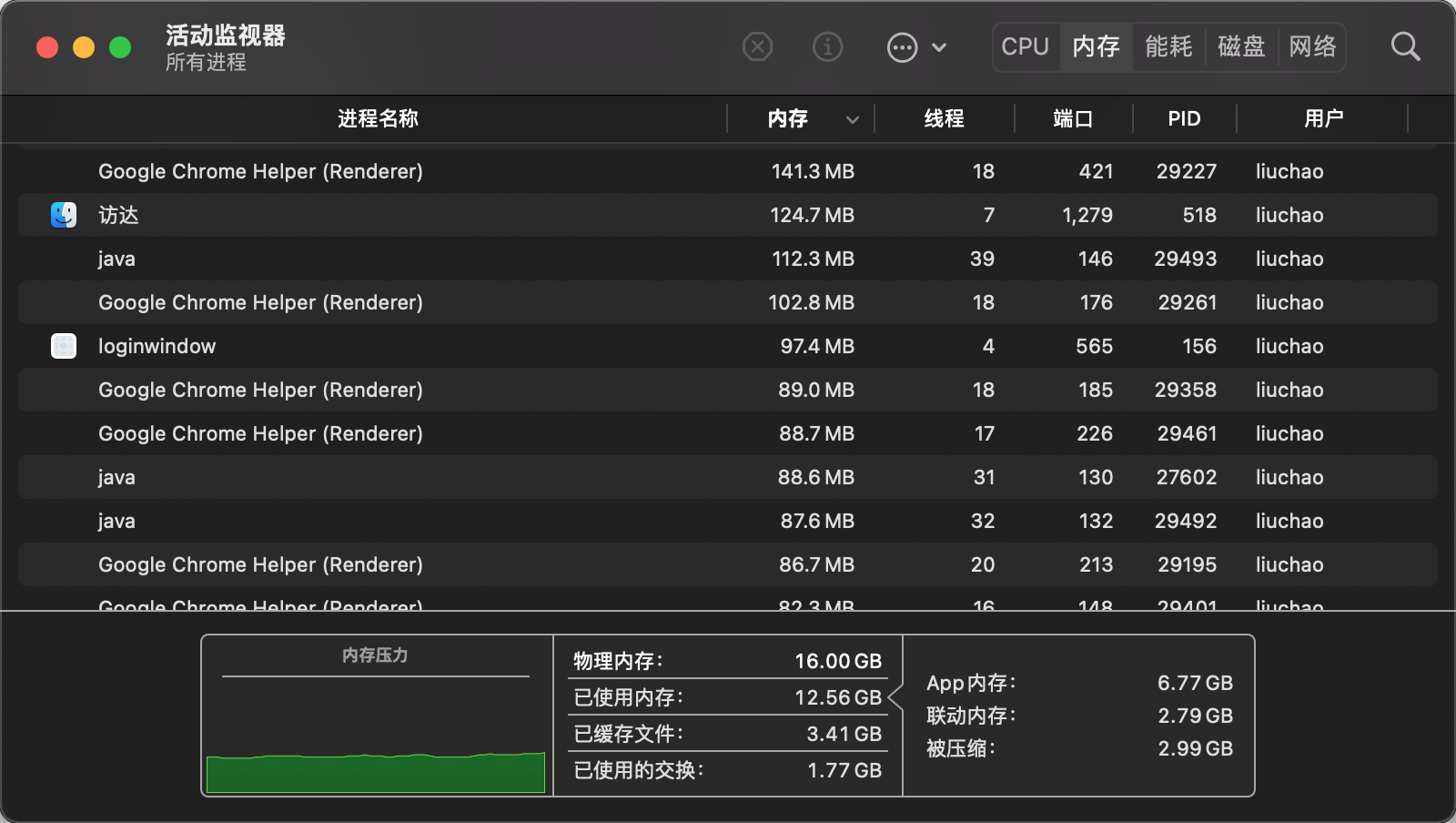Click the 已缓存文件 3.41 GB row
Image resolution: width=1456 pixels, height=823 pixels.
coord(728,734)
